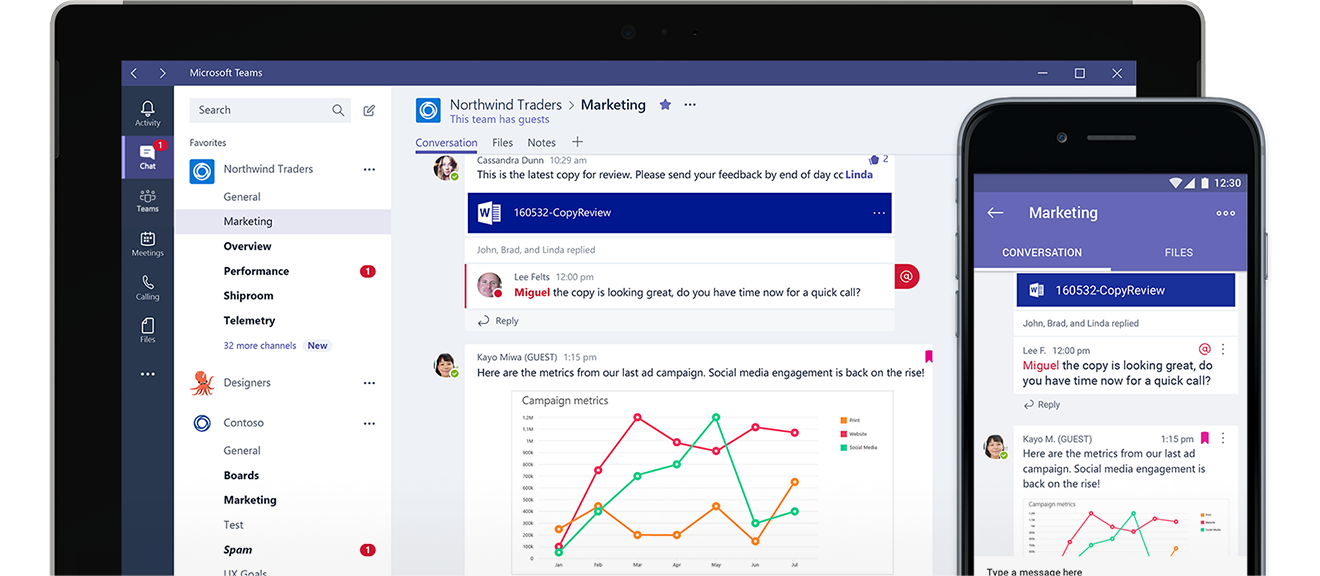Tap the 160532-CopyReview file on the phone
The height and width of the screenshot is (576, 1320).
pos(1126,290)
